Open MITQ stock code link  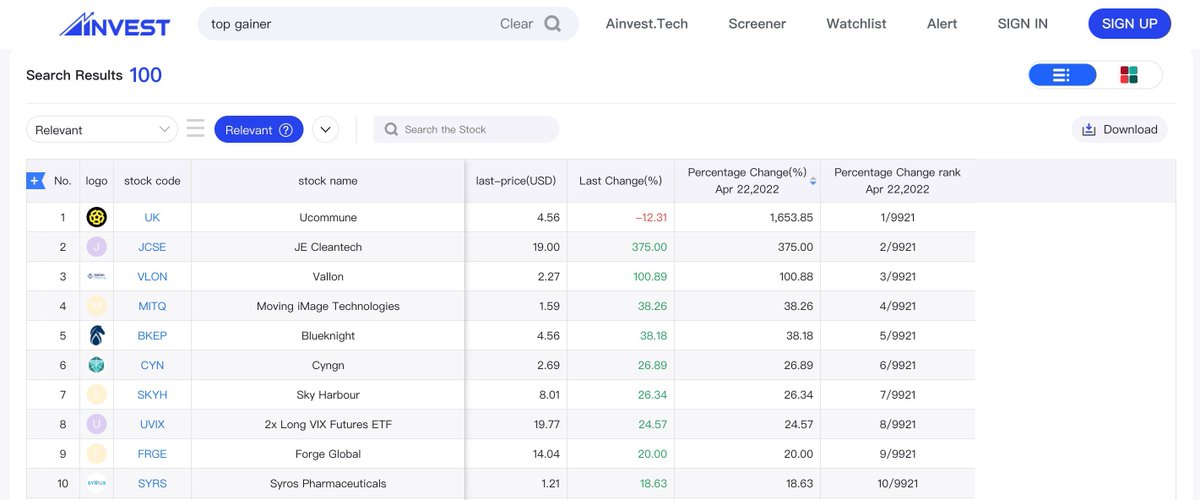click(x=152, y=306)
